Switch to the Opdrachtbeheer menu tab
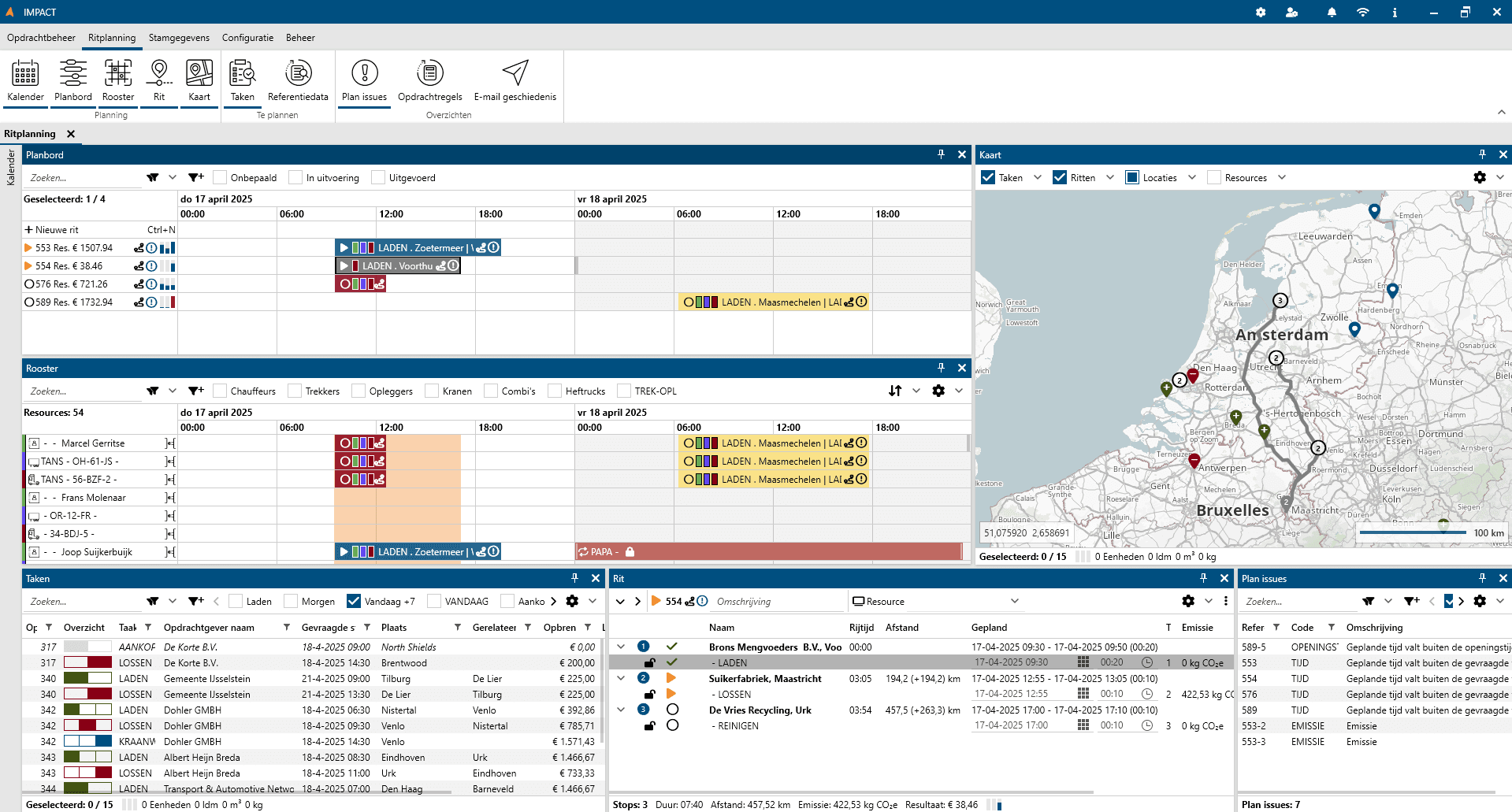 point(41,38)
